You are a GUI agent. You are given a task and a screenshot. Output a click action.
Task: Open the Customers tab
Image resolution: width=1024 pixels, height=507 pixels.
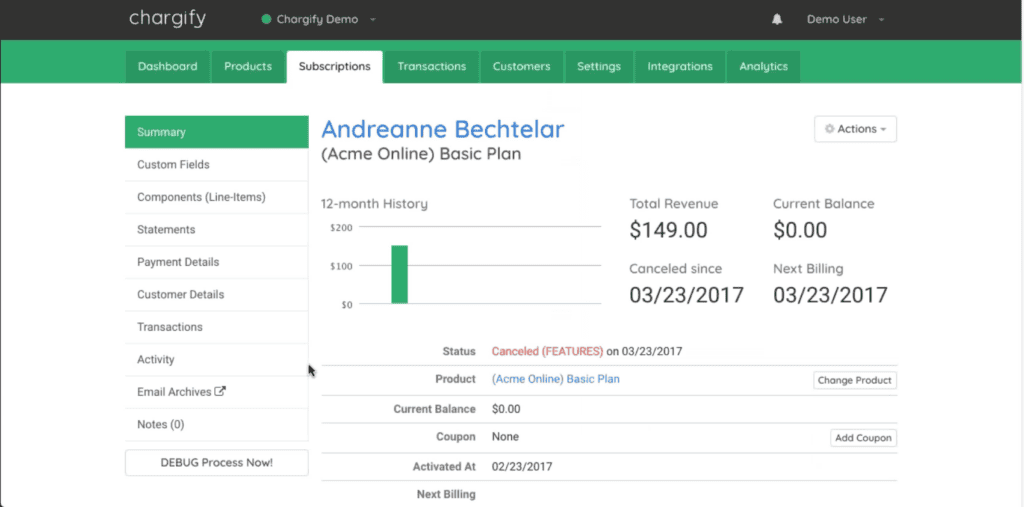click(521, 67)
